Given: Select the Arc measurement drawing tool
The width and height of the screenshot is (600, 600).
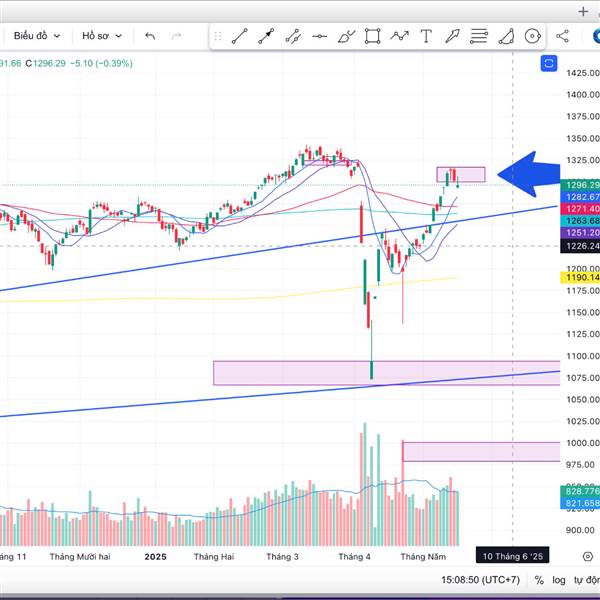Looking at the screenshot, I should coord(506,36).
